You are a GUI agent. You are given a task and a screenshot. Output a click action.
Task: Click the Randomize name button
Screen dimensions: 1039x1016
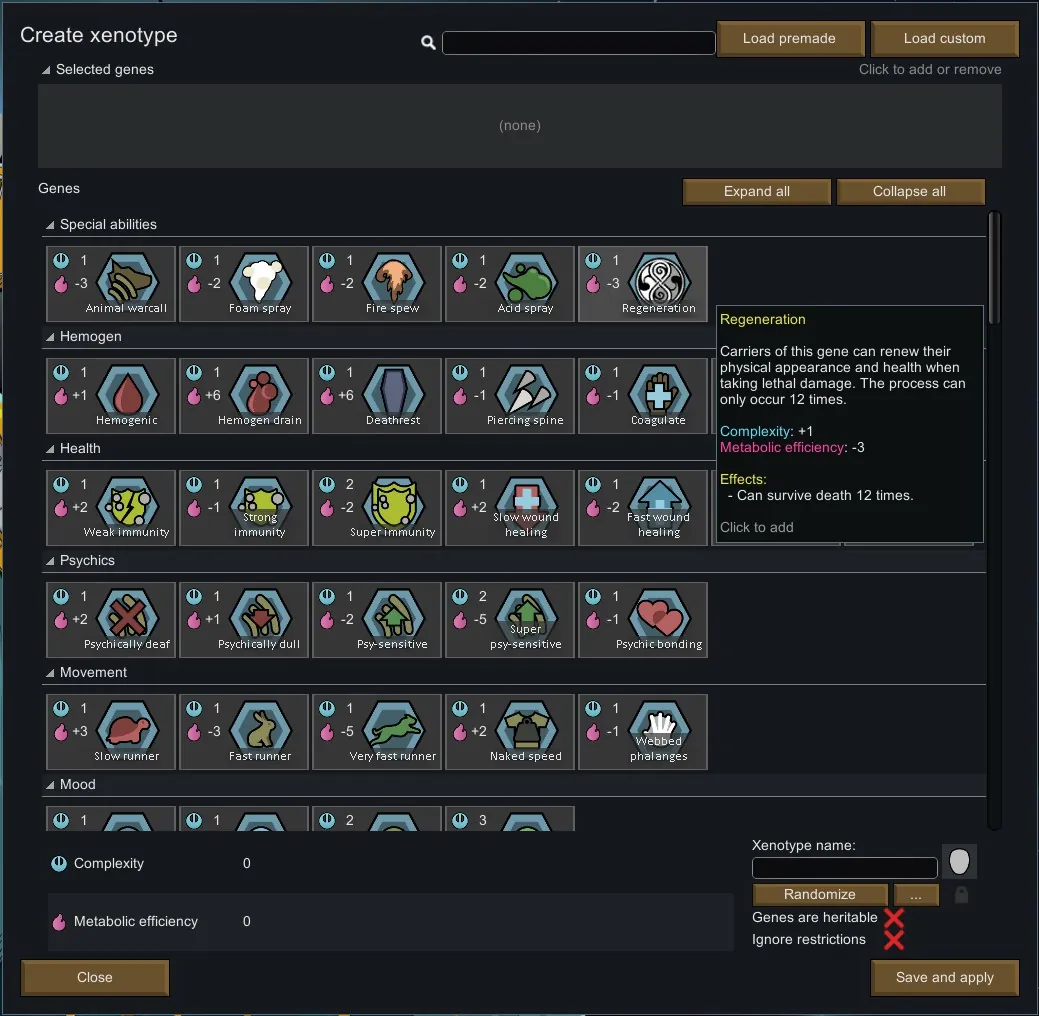[x=820, y=894]
